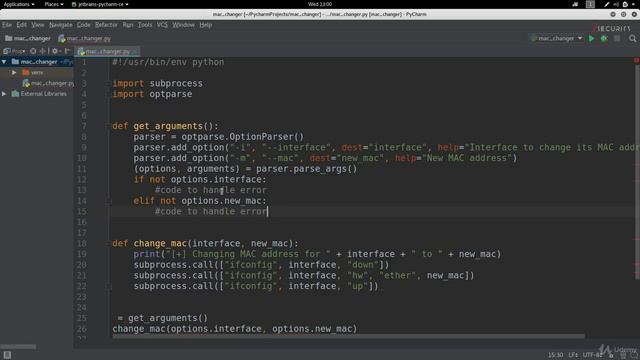Select the venv folder row in the project tree
The image size is (640, 360).
point(37,72)
